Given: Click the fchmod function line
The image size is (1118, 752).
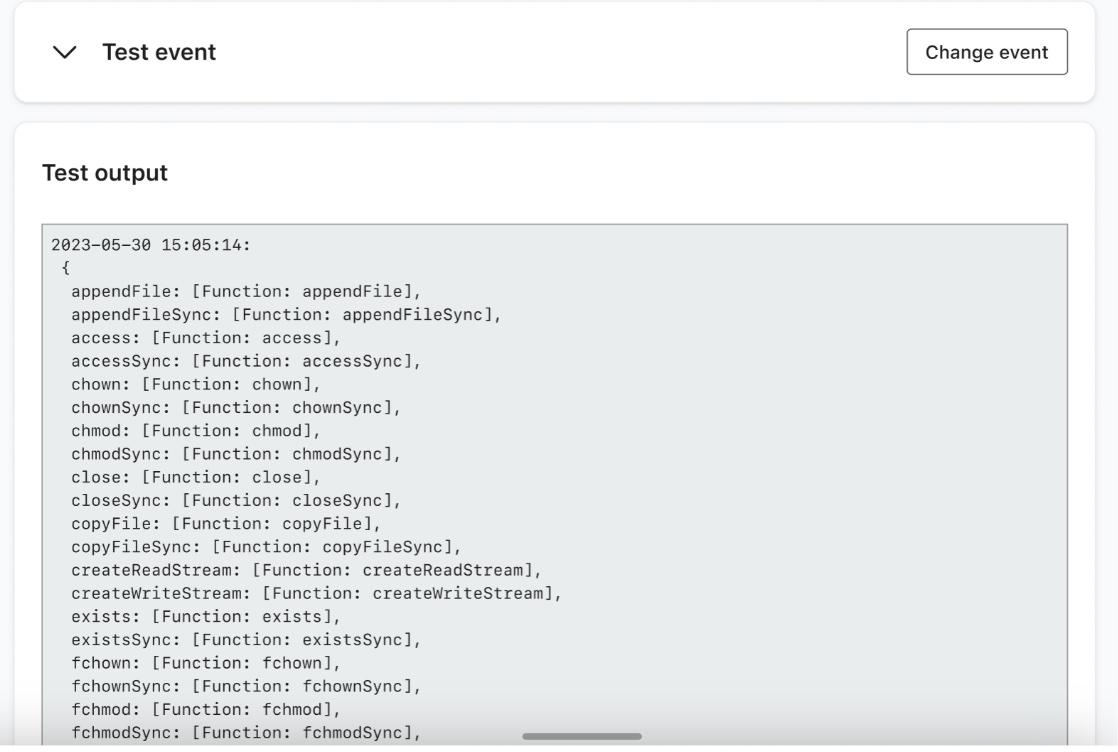Looking at the screenshot, I should pos(206,707).
